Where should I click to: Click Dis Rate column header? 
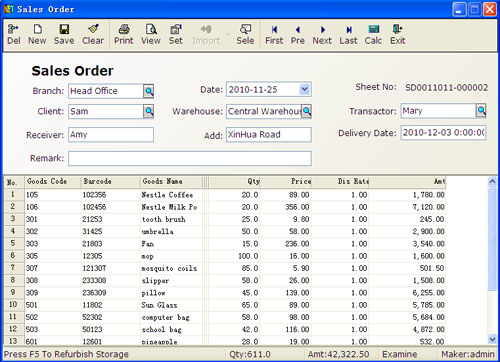pyautogui.click(x=340, y=182)
